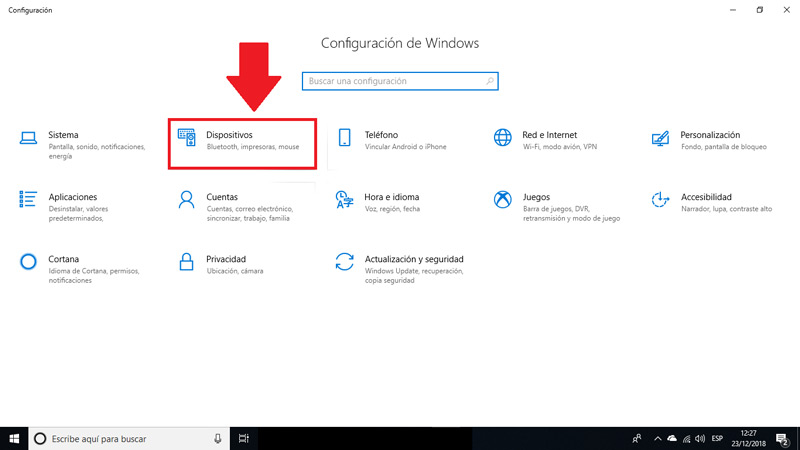Click the Accesibilidad title text
The image size is (800, 450).
tap(706, 197)
